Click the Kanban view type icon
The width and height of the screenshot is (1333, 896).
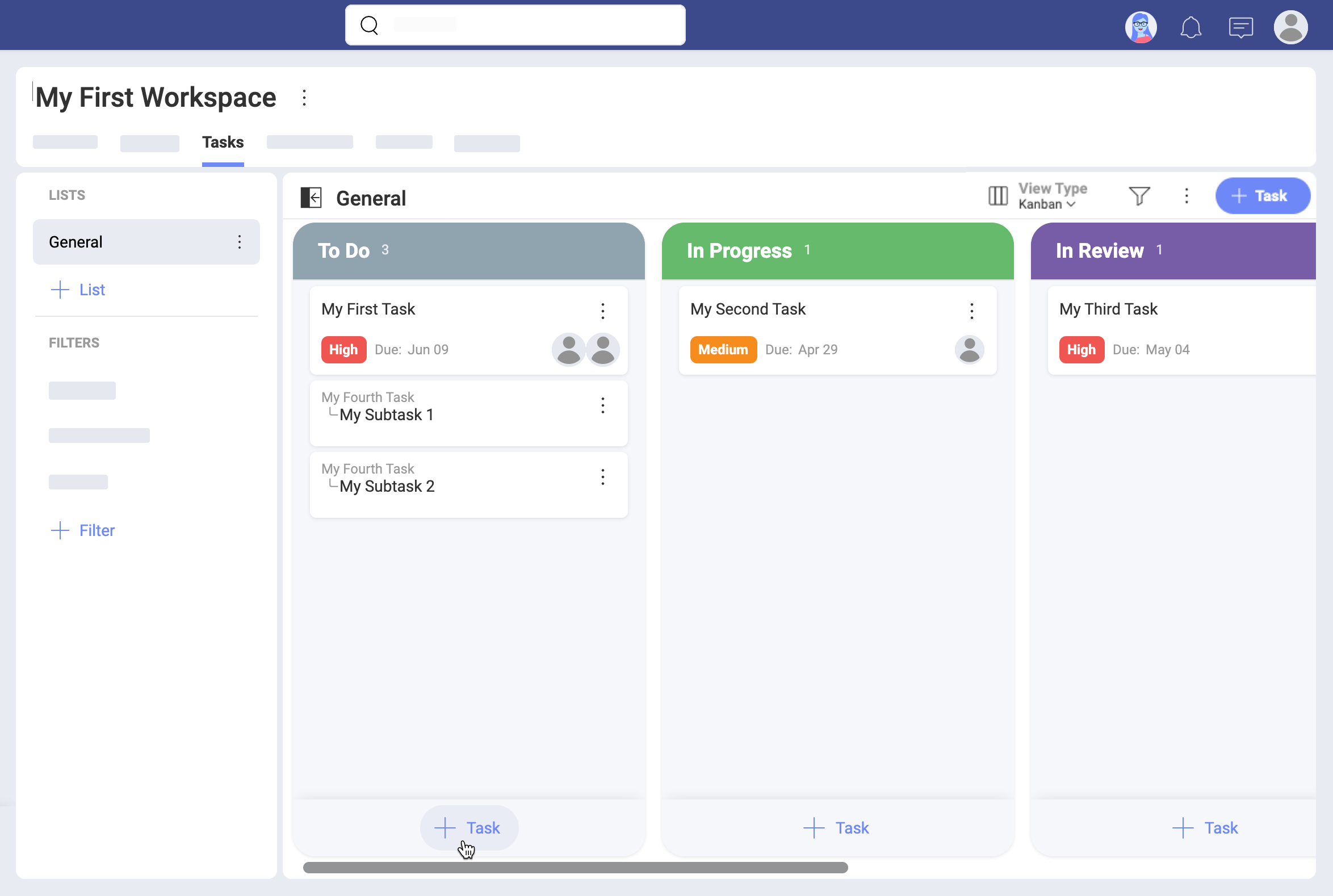998,196
